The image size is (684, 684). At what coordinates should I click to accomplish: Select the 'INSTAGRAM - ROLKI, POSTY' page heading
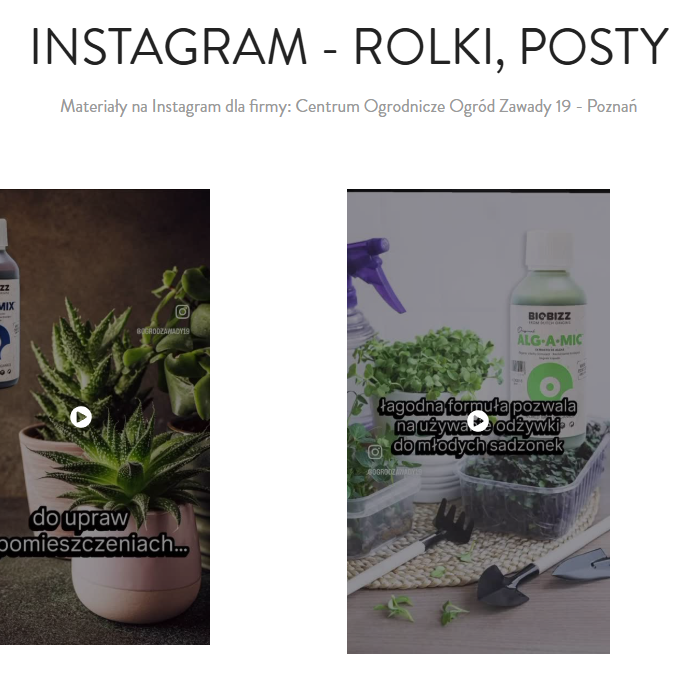349,47
